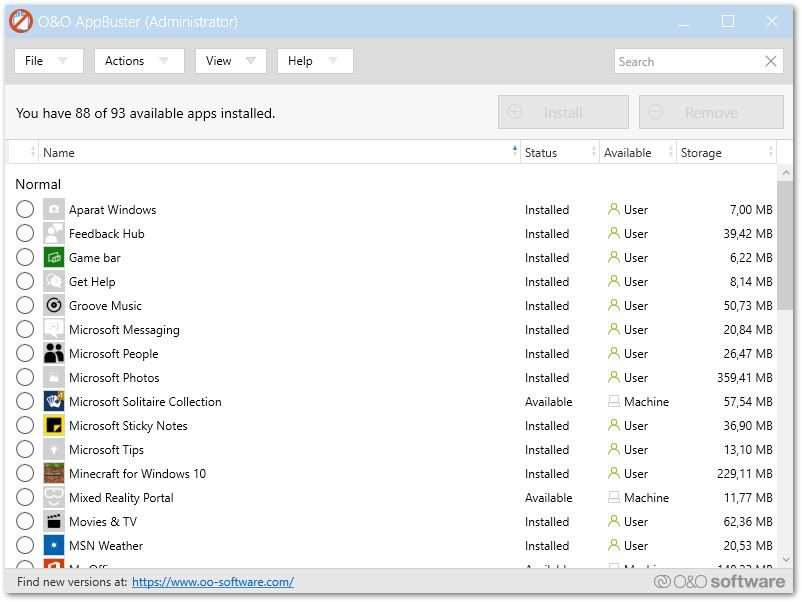Select the Mixed Reality Portal radio button
Screen dimensions: 802x602
25,498
